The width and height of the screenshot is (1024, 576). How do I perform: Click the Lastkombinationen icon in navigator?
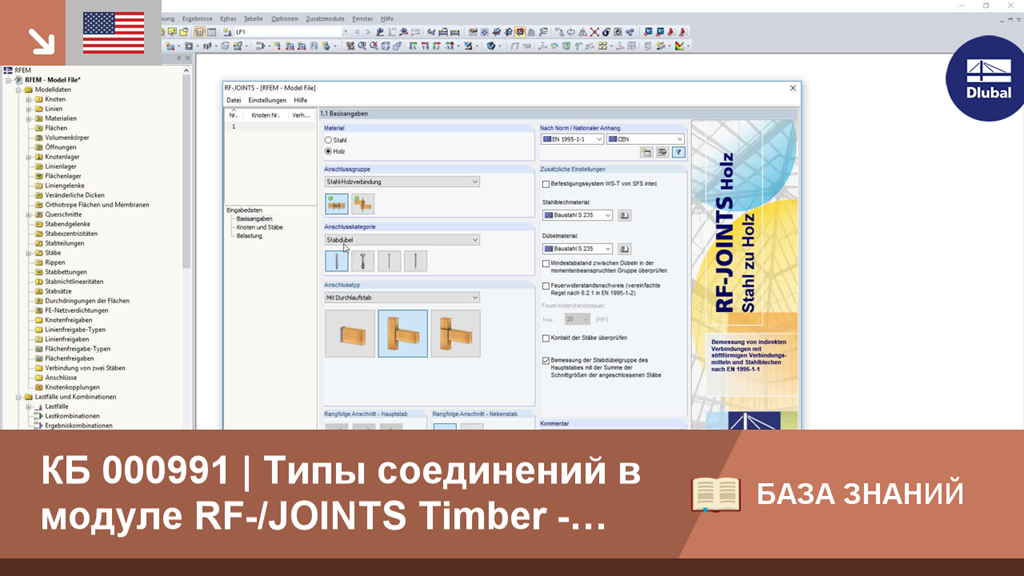tap(39, 416)
